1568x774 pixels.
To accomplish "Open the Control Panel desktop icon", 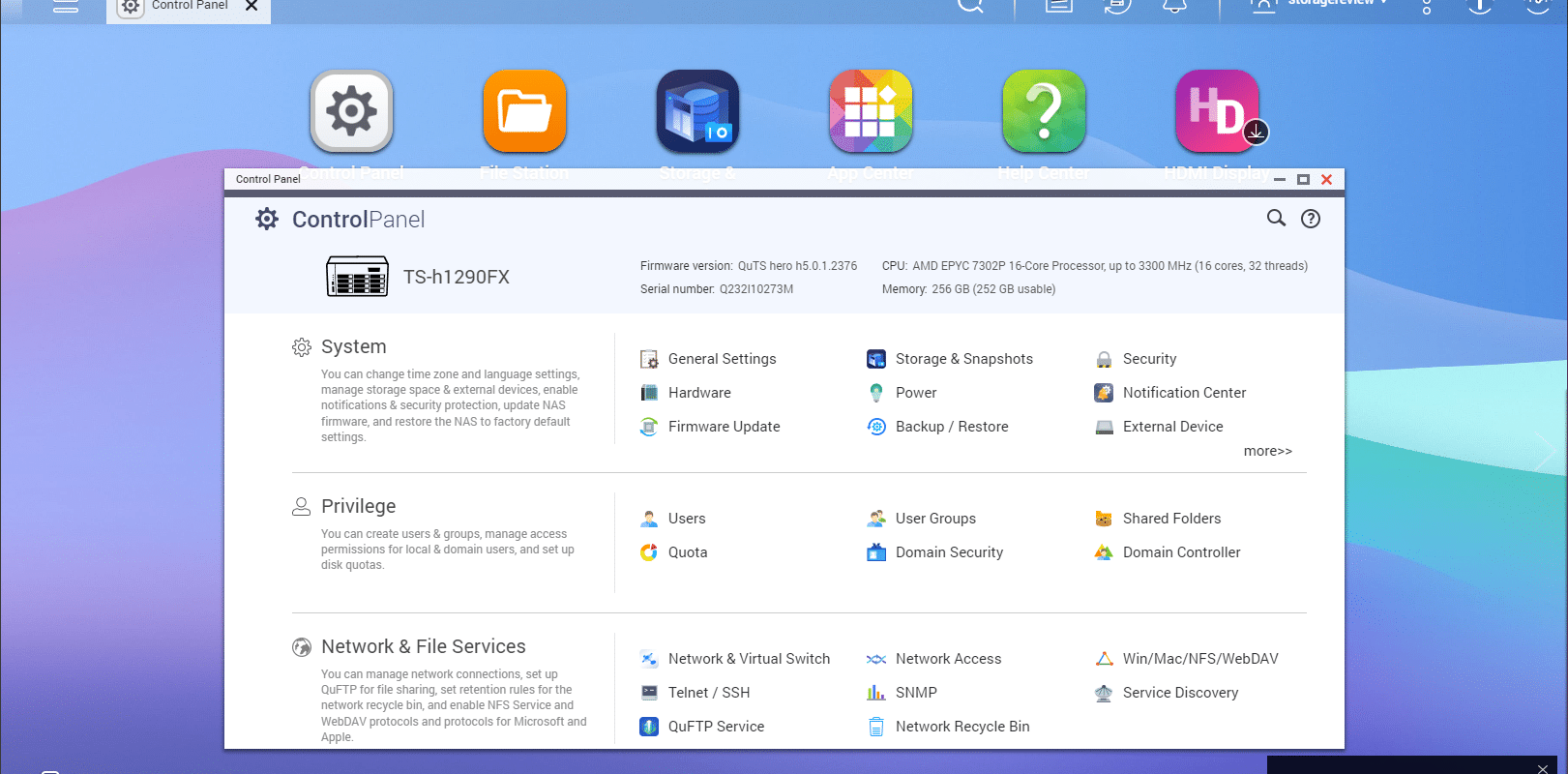I will [351, 111].
